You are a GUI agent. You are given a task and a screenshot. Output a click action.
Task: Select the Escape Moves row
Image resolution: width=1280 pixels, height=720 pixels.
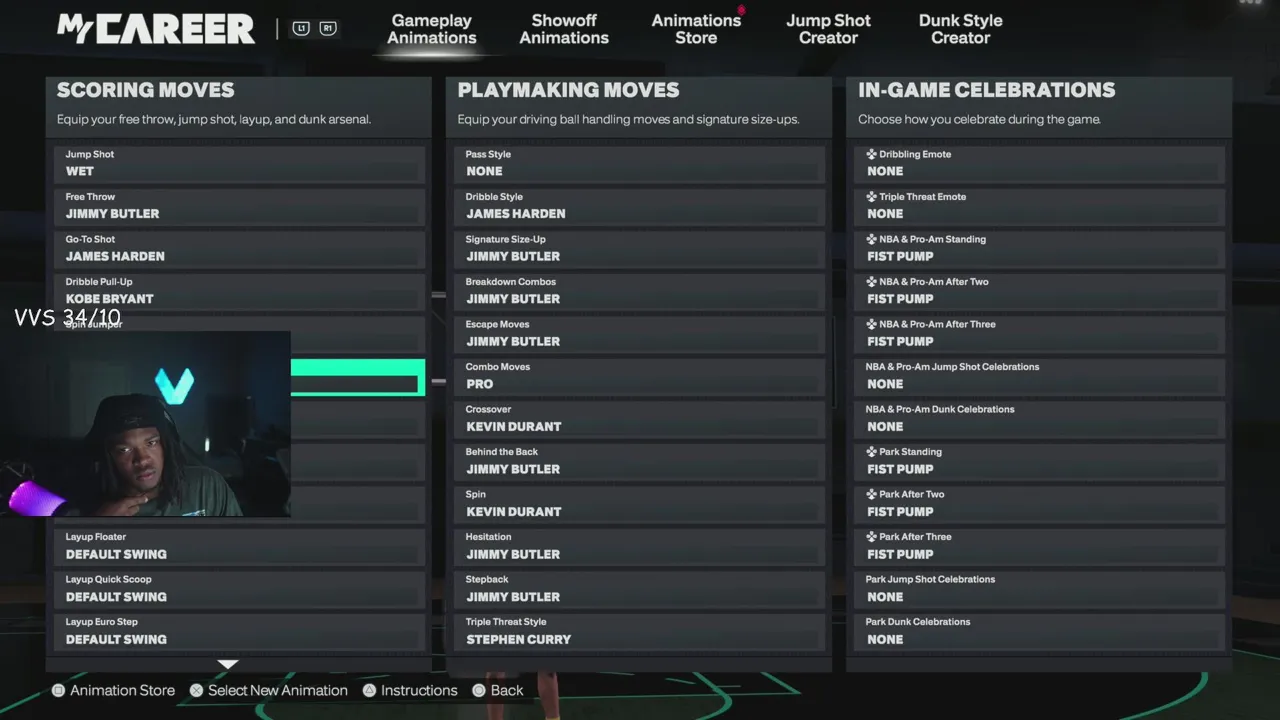[640, 334]
